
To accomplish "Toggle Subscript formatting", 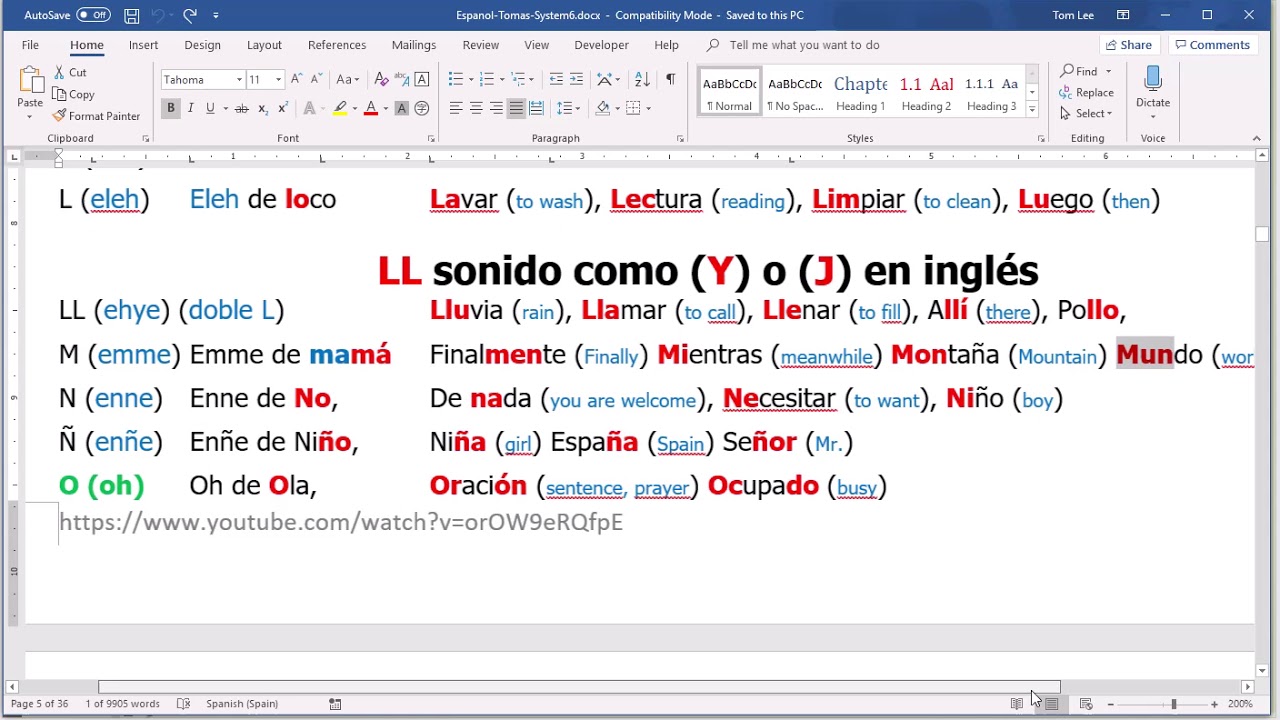I will [262, 108].
